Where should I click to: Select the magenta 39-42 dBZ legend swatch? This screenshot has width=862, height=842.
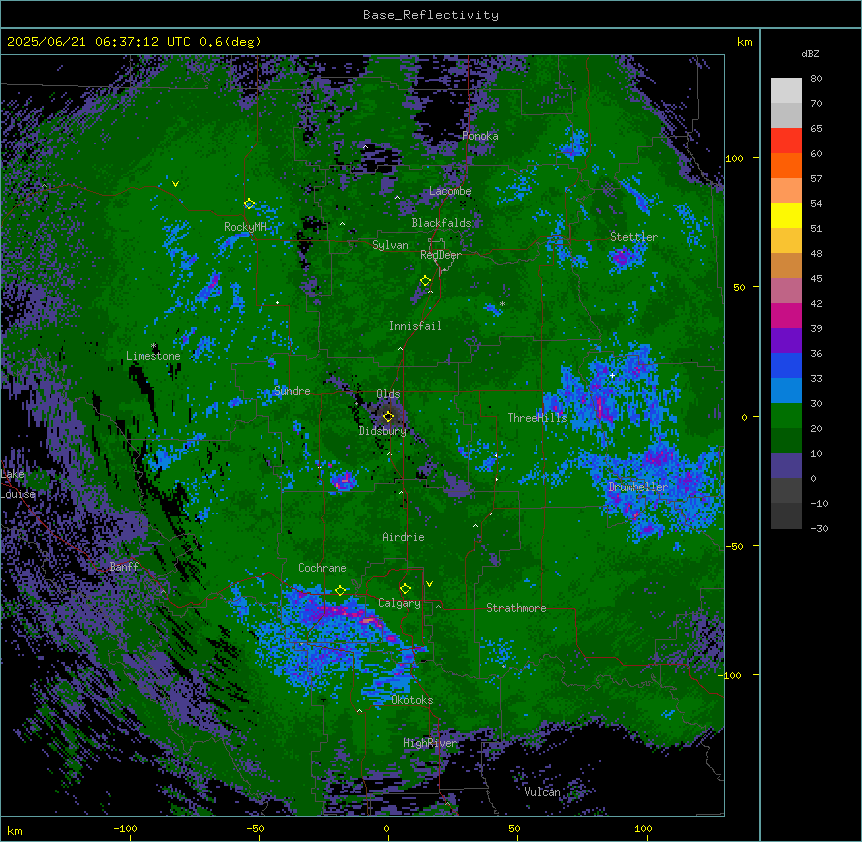[786, 315]
